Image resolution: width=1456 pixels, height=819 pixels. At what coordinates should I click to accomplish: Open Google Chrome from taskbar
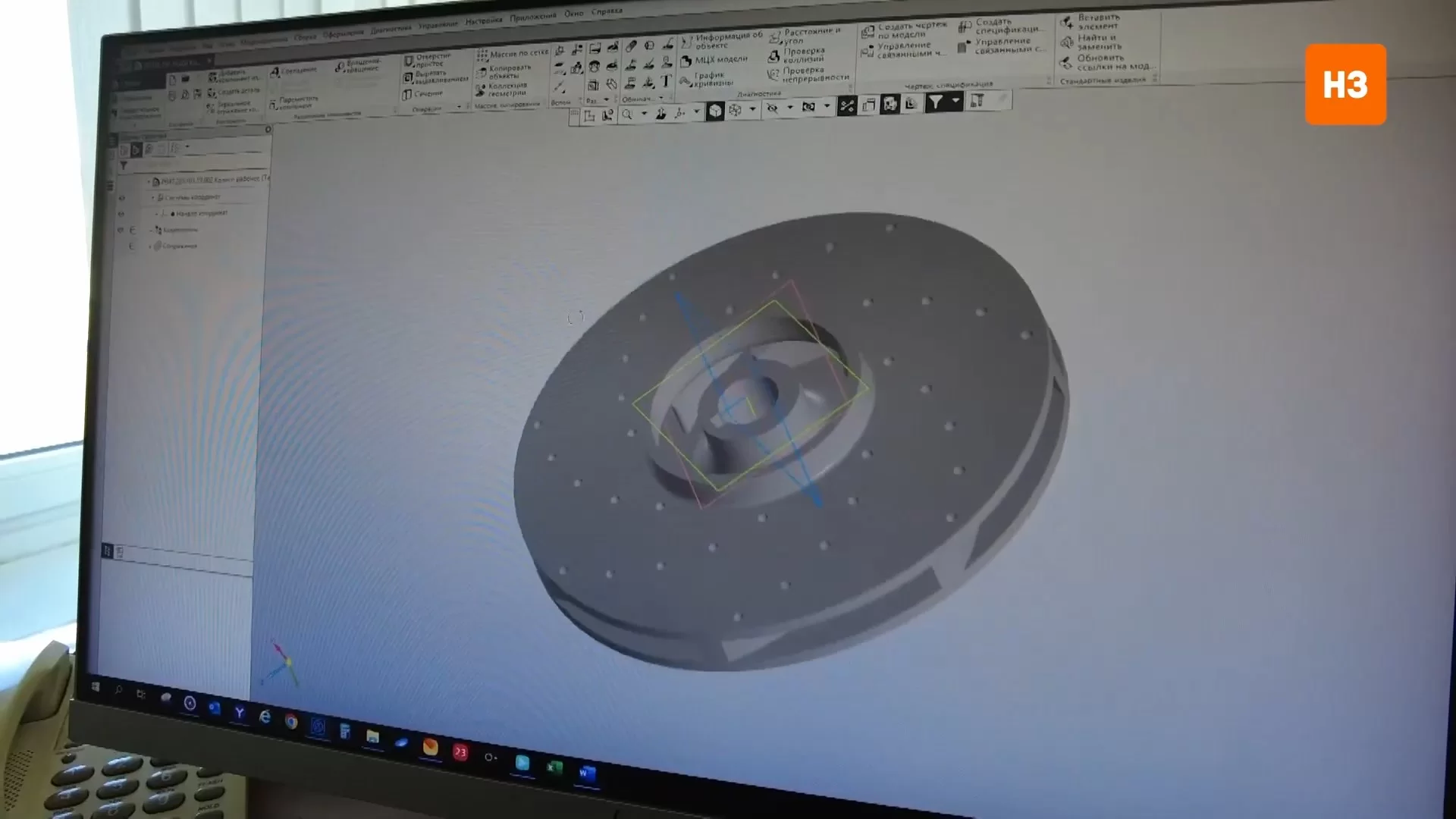(x=291, y=722)
